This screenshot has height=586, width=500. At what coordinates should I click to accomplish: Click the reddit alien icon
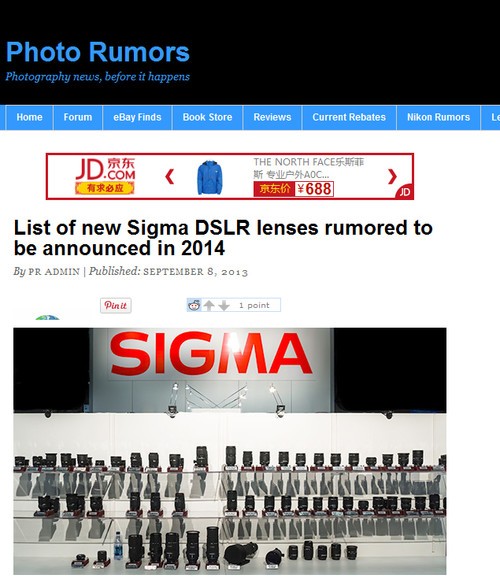pyautogui.click(x=194, y=305)
